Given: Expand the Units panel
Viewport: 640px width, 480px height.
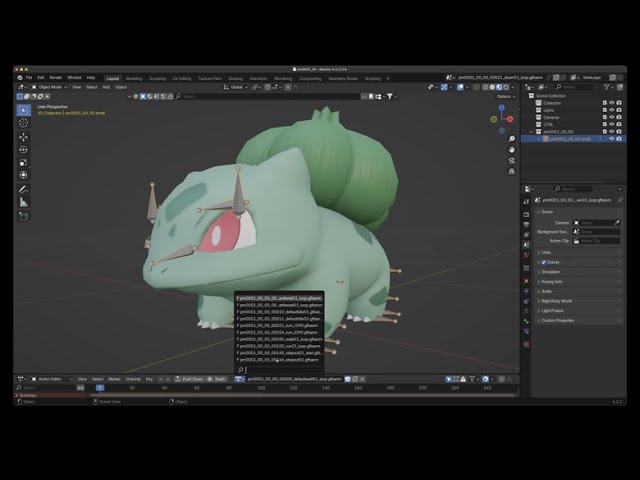Looking at the screenshot, I should point(546,253).
